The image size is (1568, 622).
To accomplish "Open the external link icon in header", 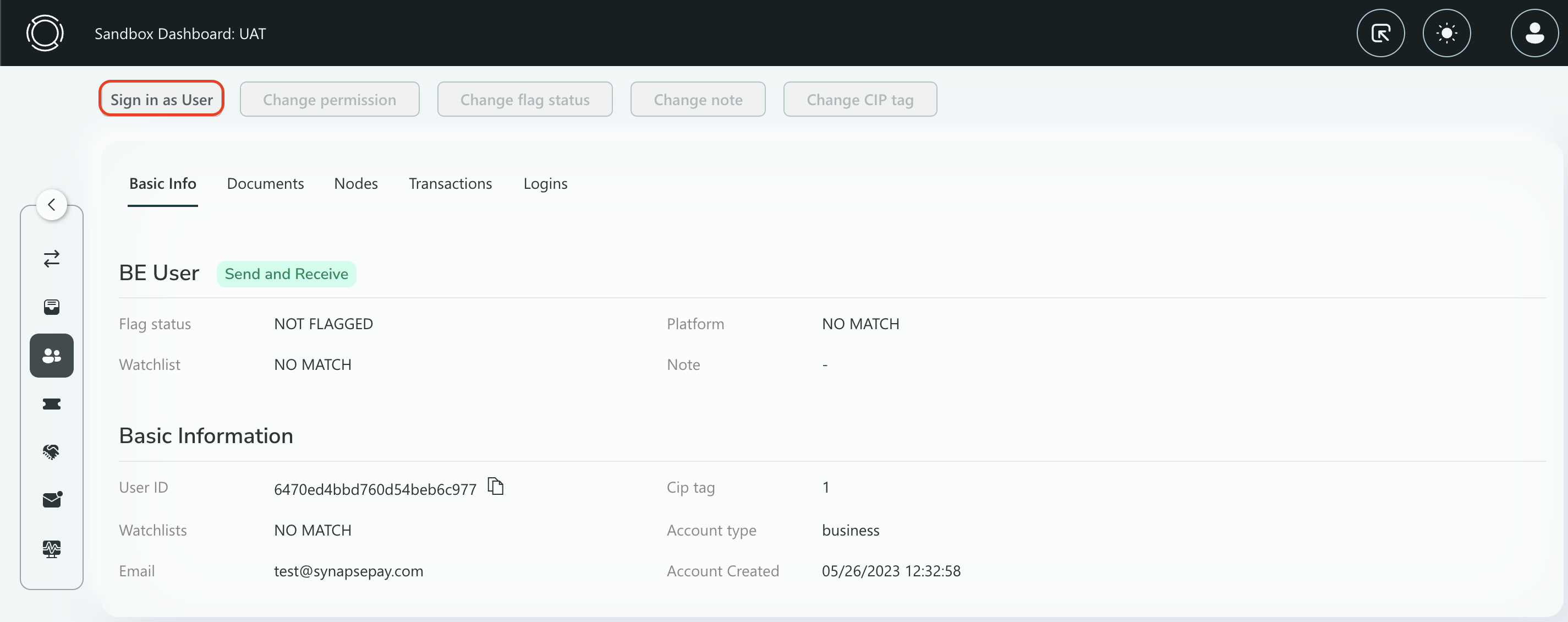I will tap(1380, 33).
